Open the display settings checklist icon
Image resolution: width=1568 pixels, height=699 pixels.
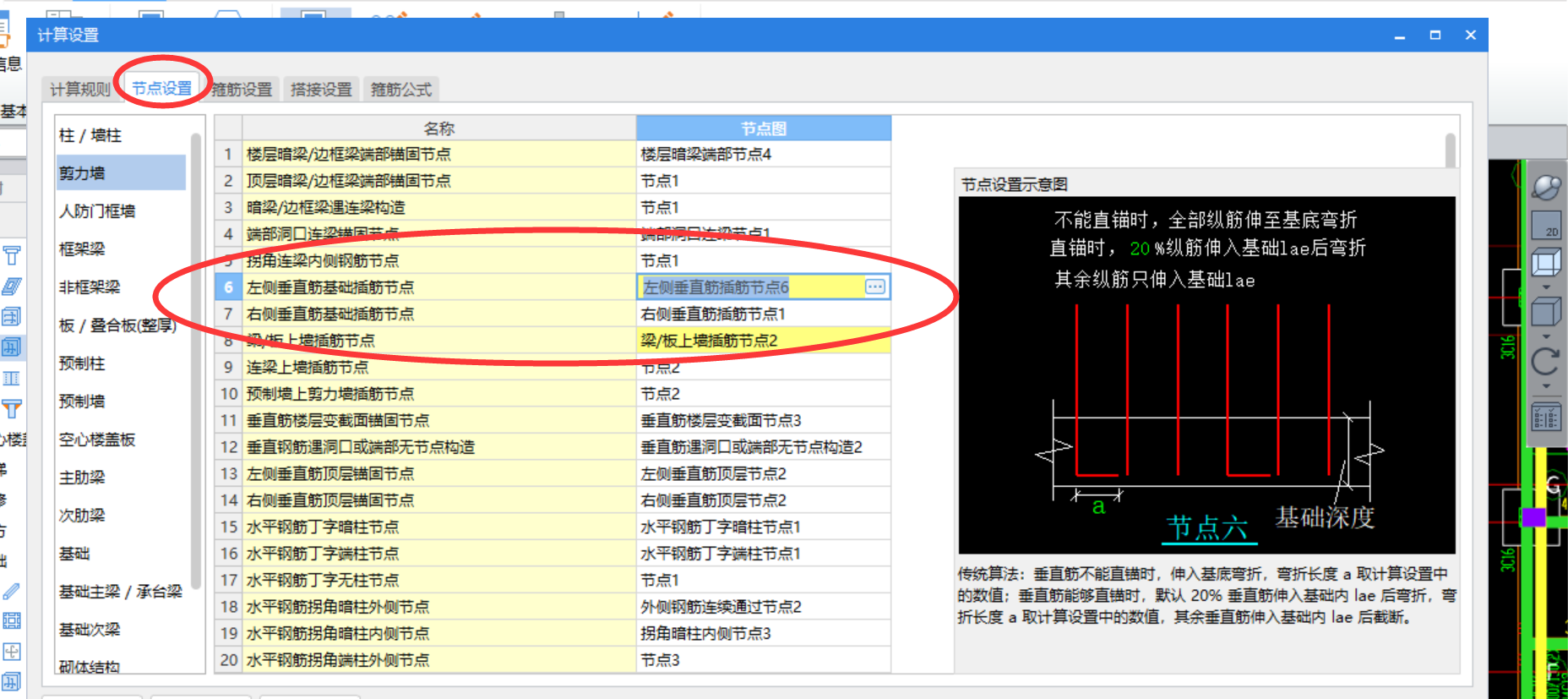(x=1546, y=417)
